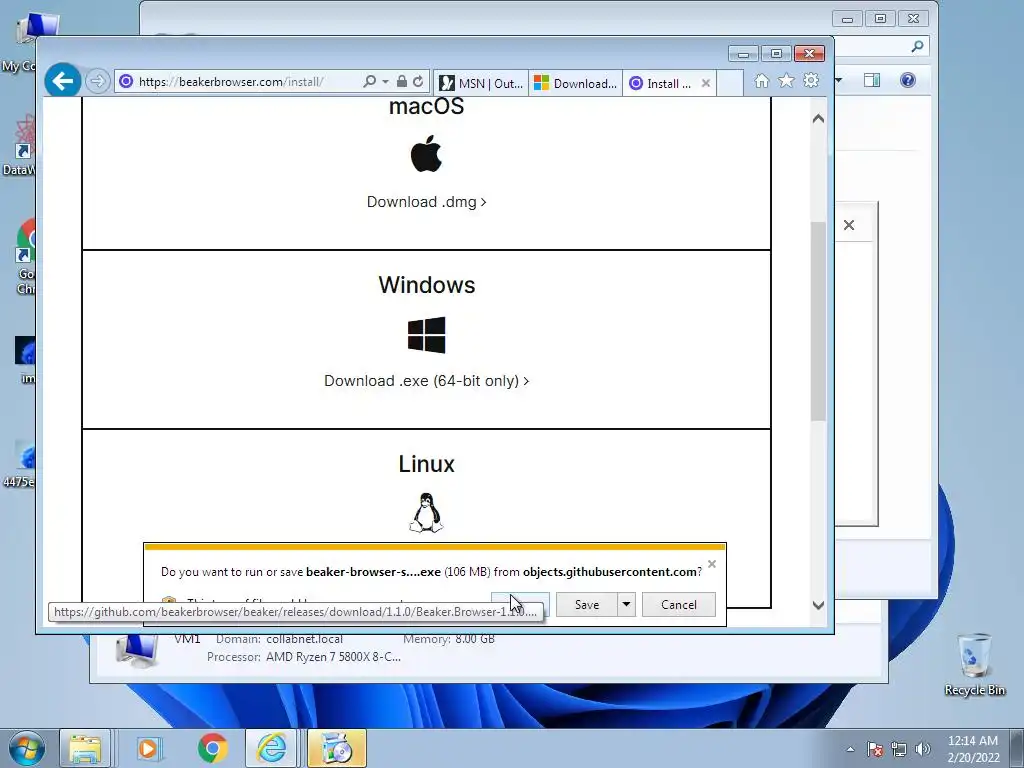Click the network tray icon
Image resolution: width=1024 pixels, height=768 pixels.
click(899, 749)
